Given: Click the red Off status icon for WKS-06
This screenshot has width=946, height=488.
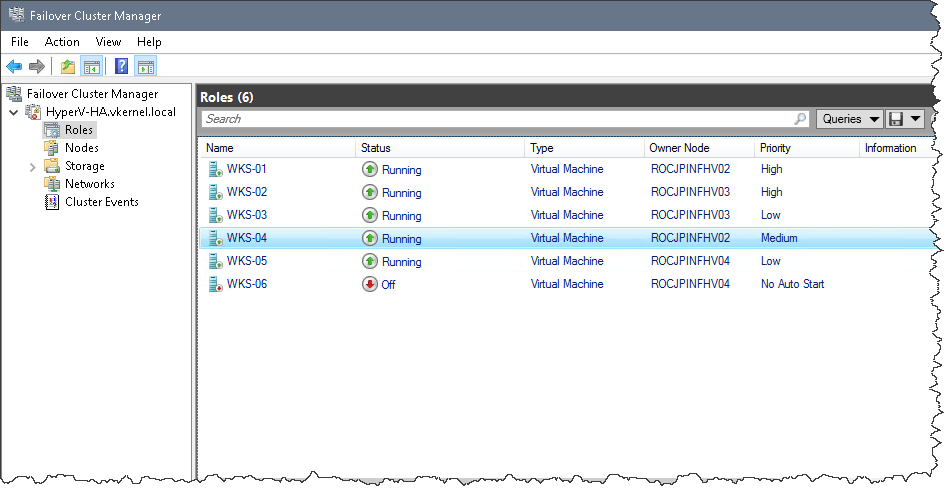Looking at the screenshot, I should (x=369, y=284).
